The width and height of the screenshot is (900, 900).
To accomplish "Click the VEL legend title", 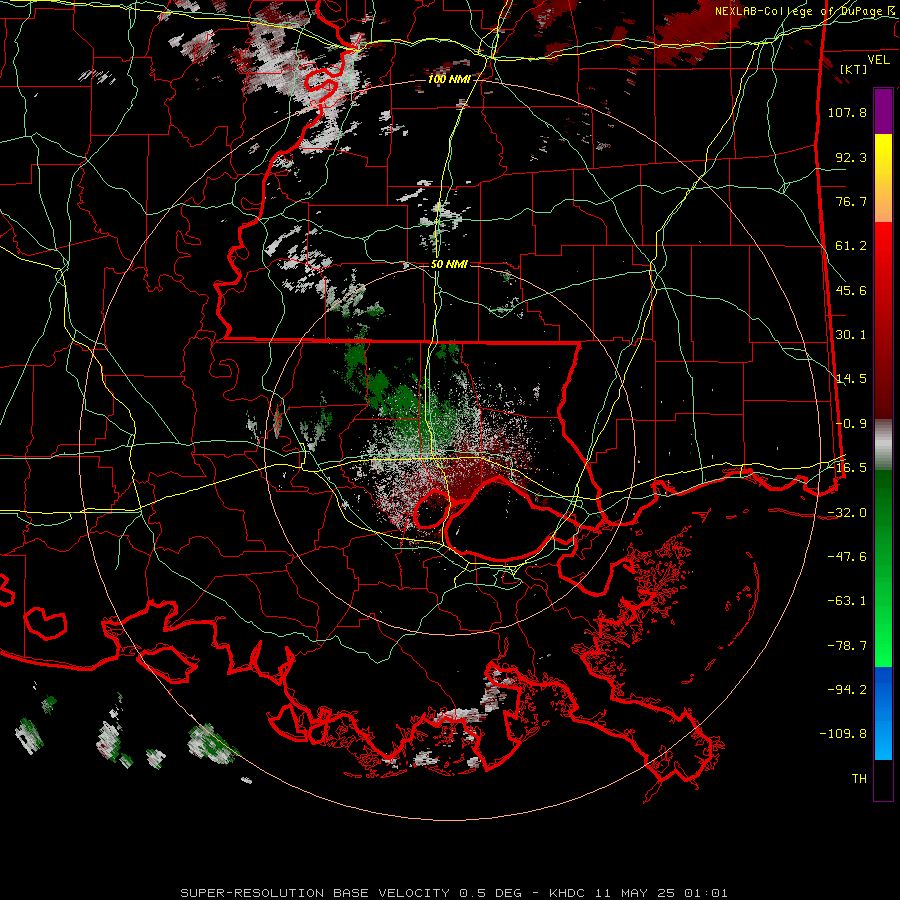I will pyautogui.click(x=878, y=59).
